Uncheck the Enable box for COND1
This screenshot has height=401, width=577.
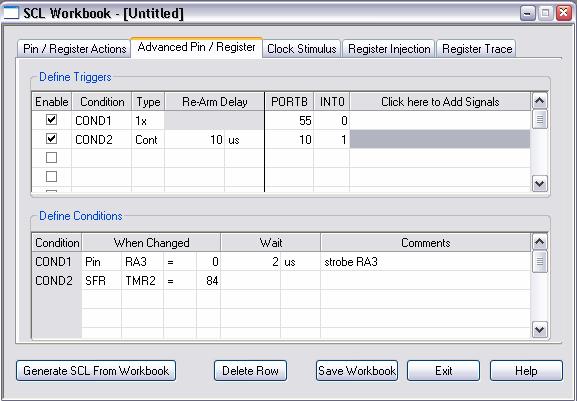tap(52, 120)
